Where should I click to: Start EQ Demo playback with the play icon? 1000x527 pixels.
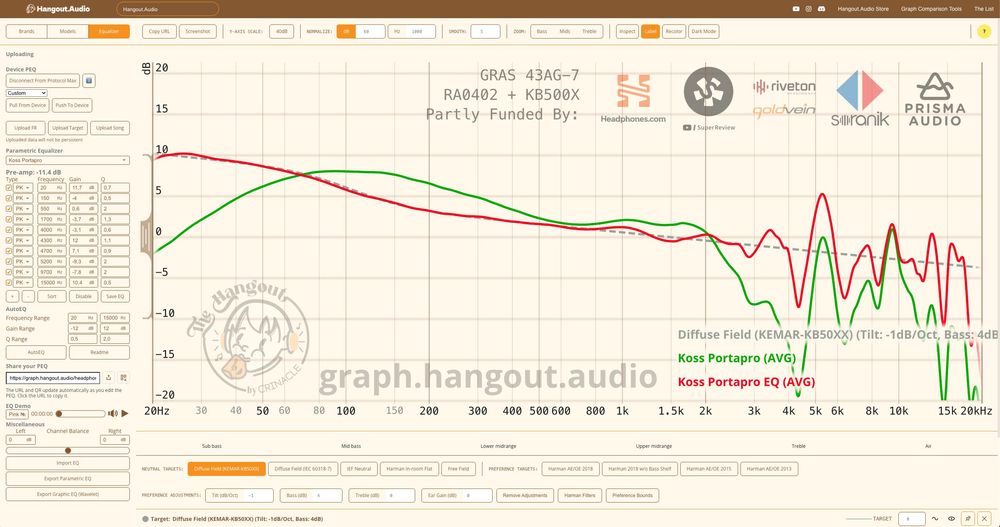coord(125,413)
